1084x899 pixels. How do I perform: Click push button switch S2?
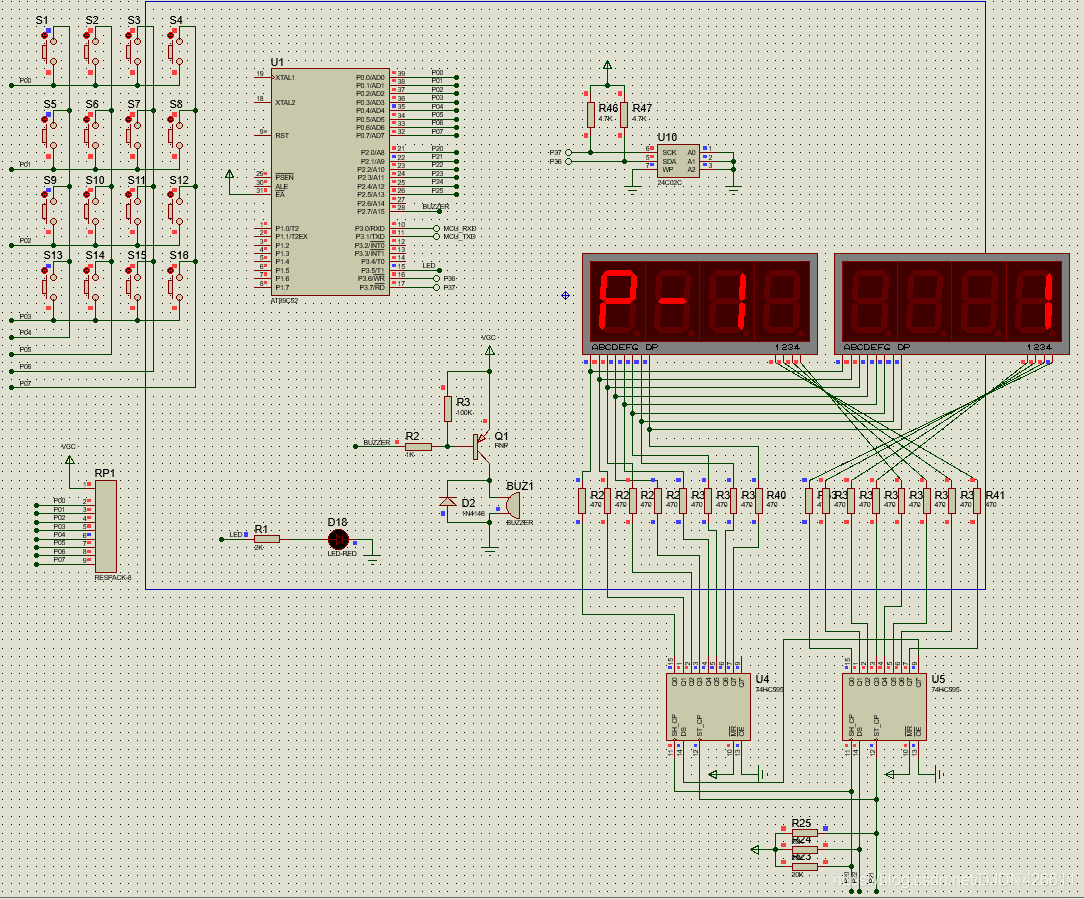coord(91,52)
